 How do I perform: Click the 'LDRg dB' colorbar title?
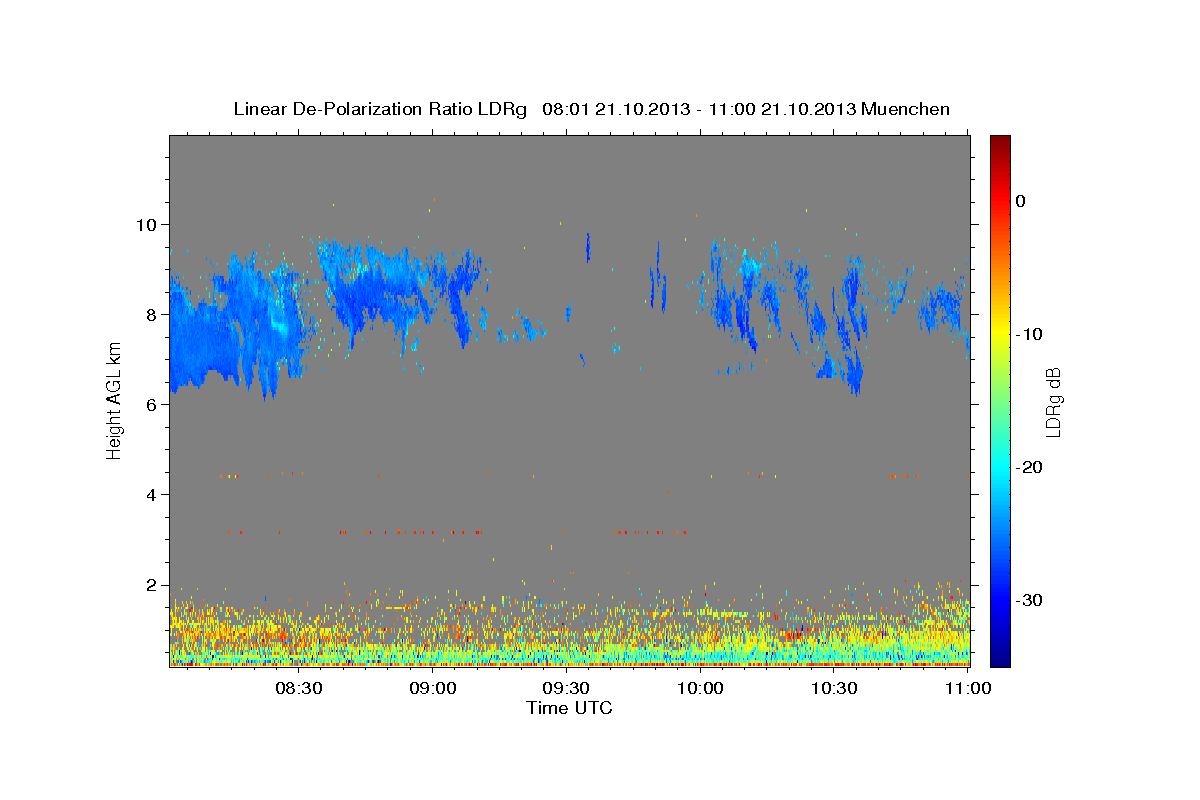pos(1053,400)
